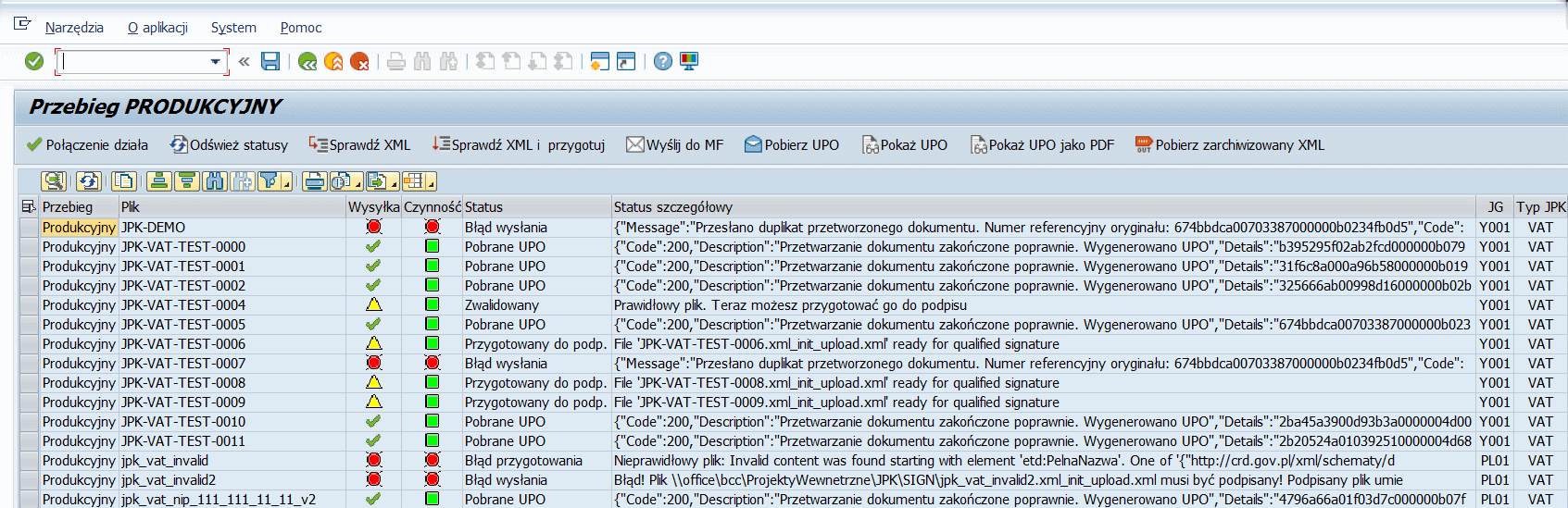Click the red Wysyłka light for JPK-DEMO
Screen dimensions: 1568x508
click(373, 227)
